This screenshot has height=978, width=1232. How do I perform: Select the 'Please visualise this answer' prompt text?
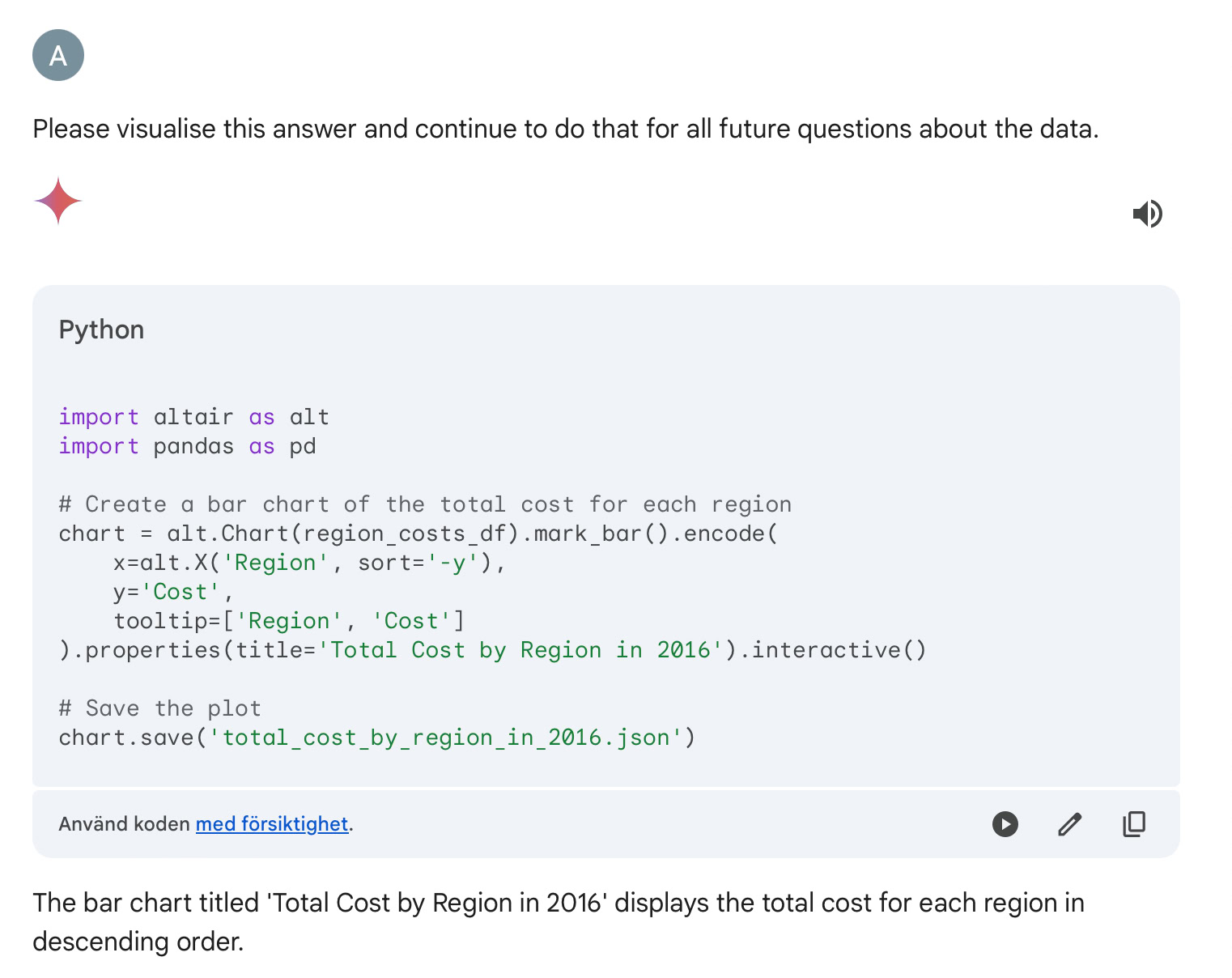pos(566,129)
